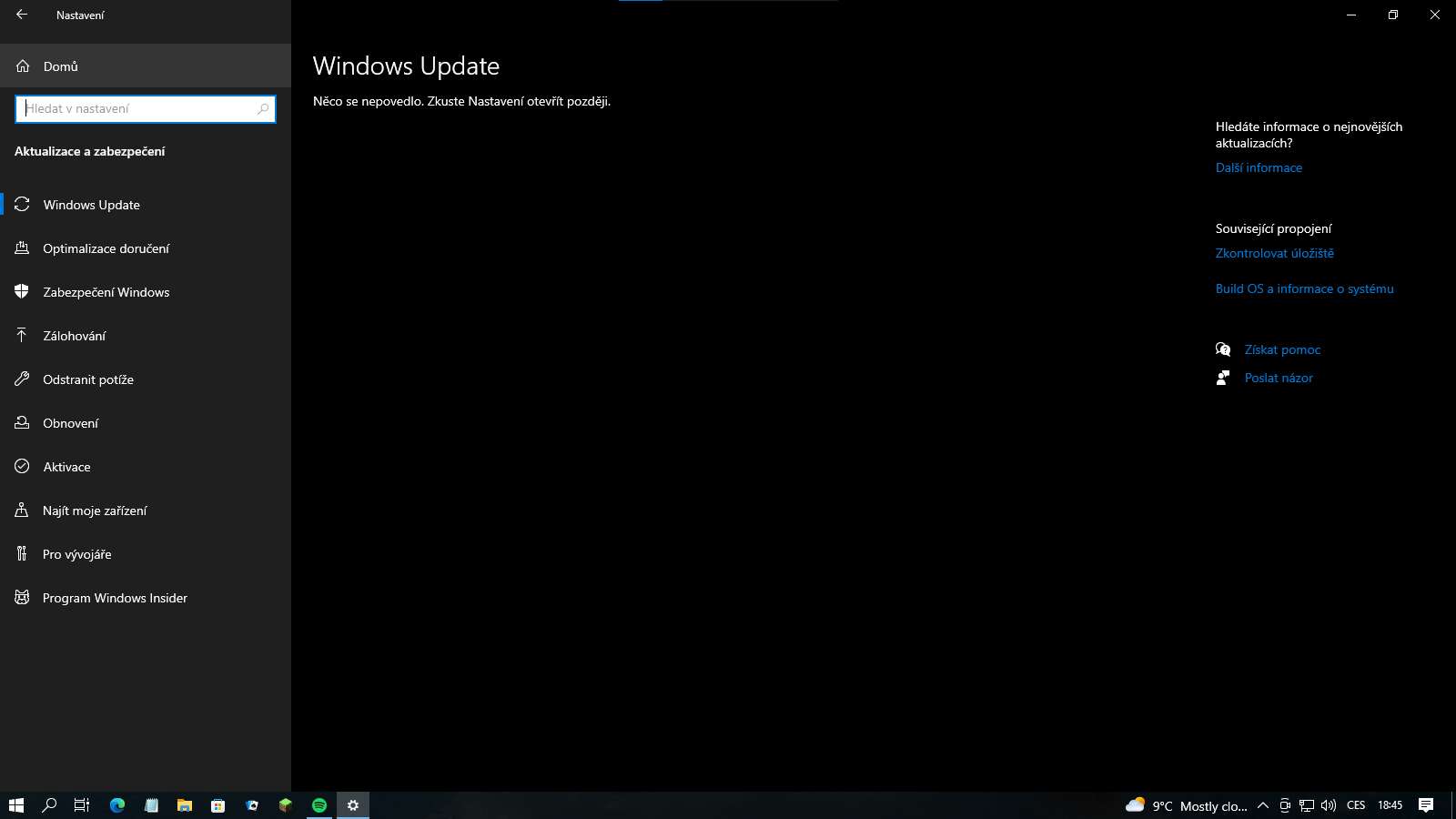
Task: Go to Domů home page
Action: [x=60, y=66]
